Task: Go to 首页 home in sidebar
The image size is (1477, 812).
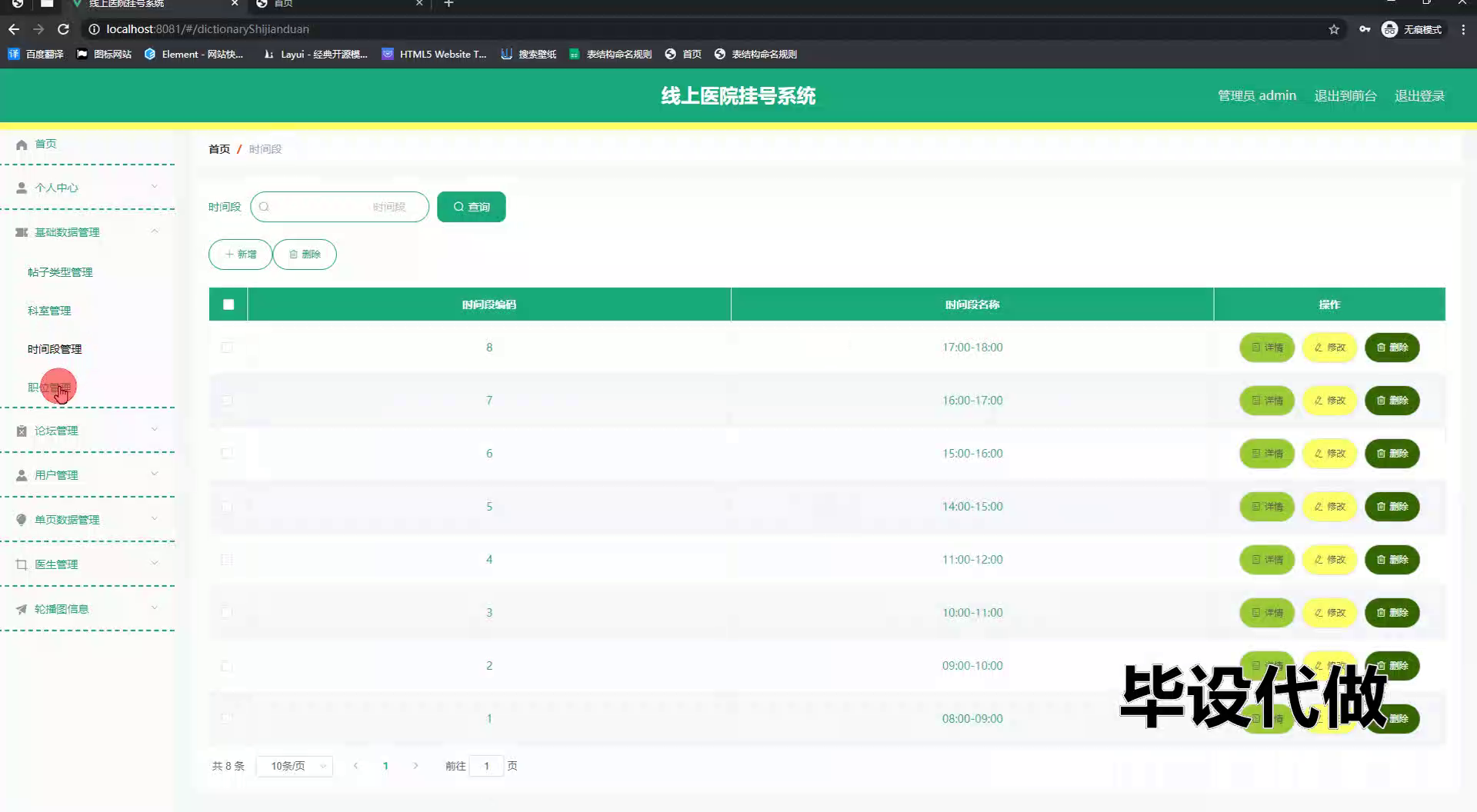Action: (45, 144)
